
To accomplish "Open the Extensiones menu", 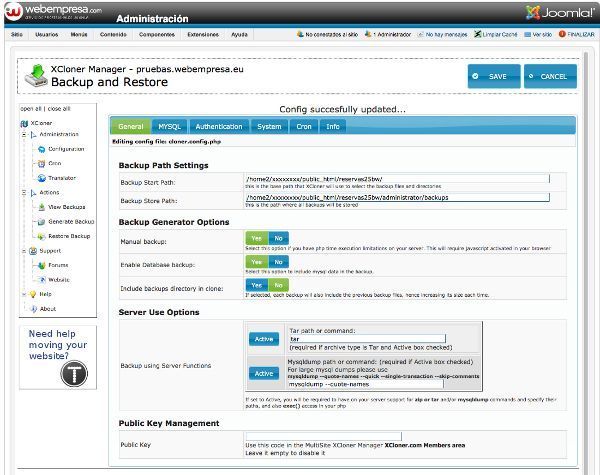I will tap(203, 34).
